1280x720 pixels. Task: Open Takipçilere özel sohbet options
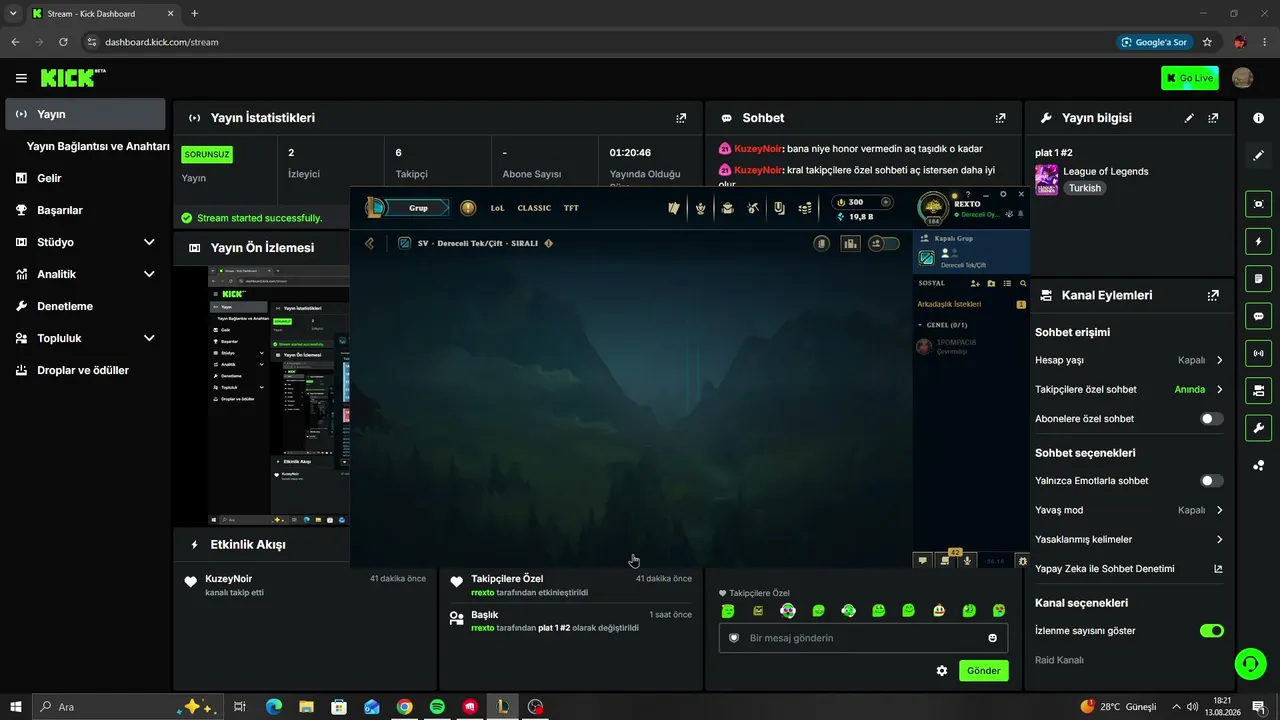click(x=1129, y=389)
